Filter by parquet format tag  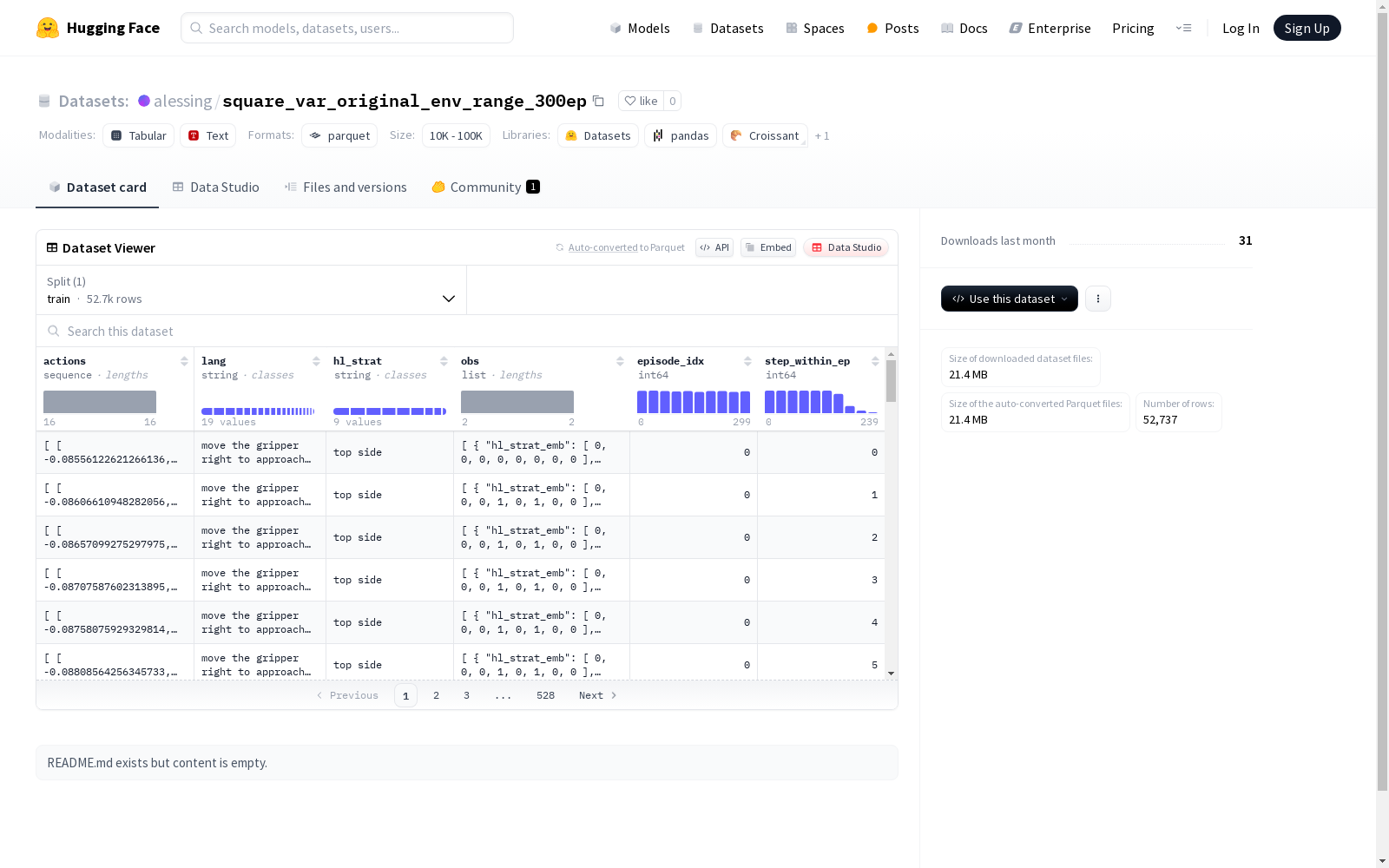coord(339,135)
